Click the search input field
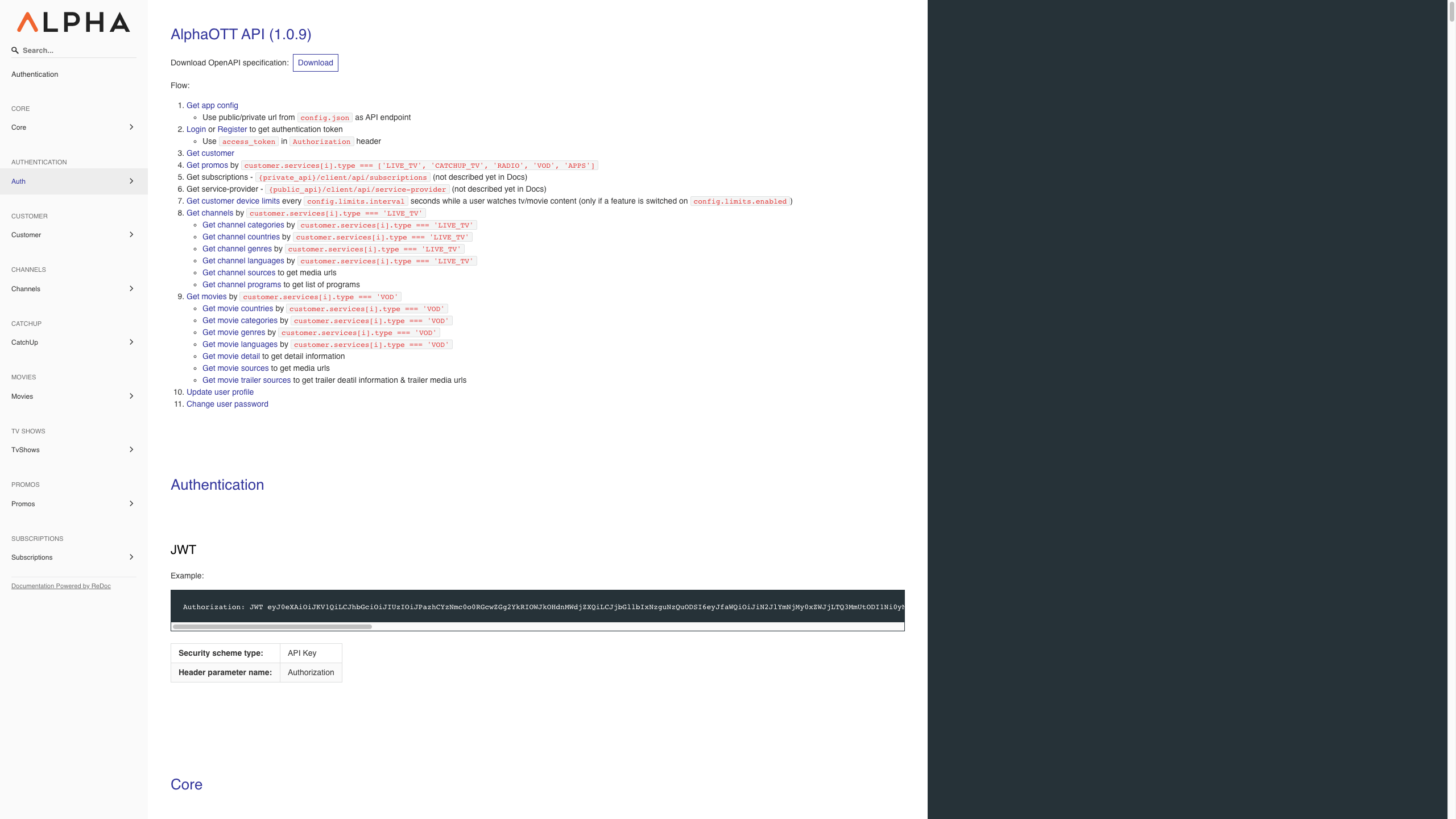 coord(75,50)
